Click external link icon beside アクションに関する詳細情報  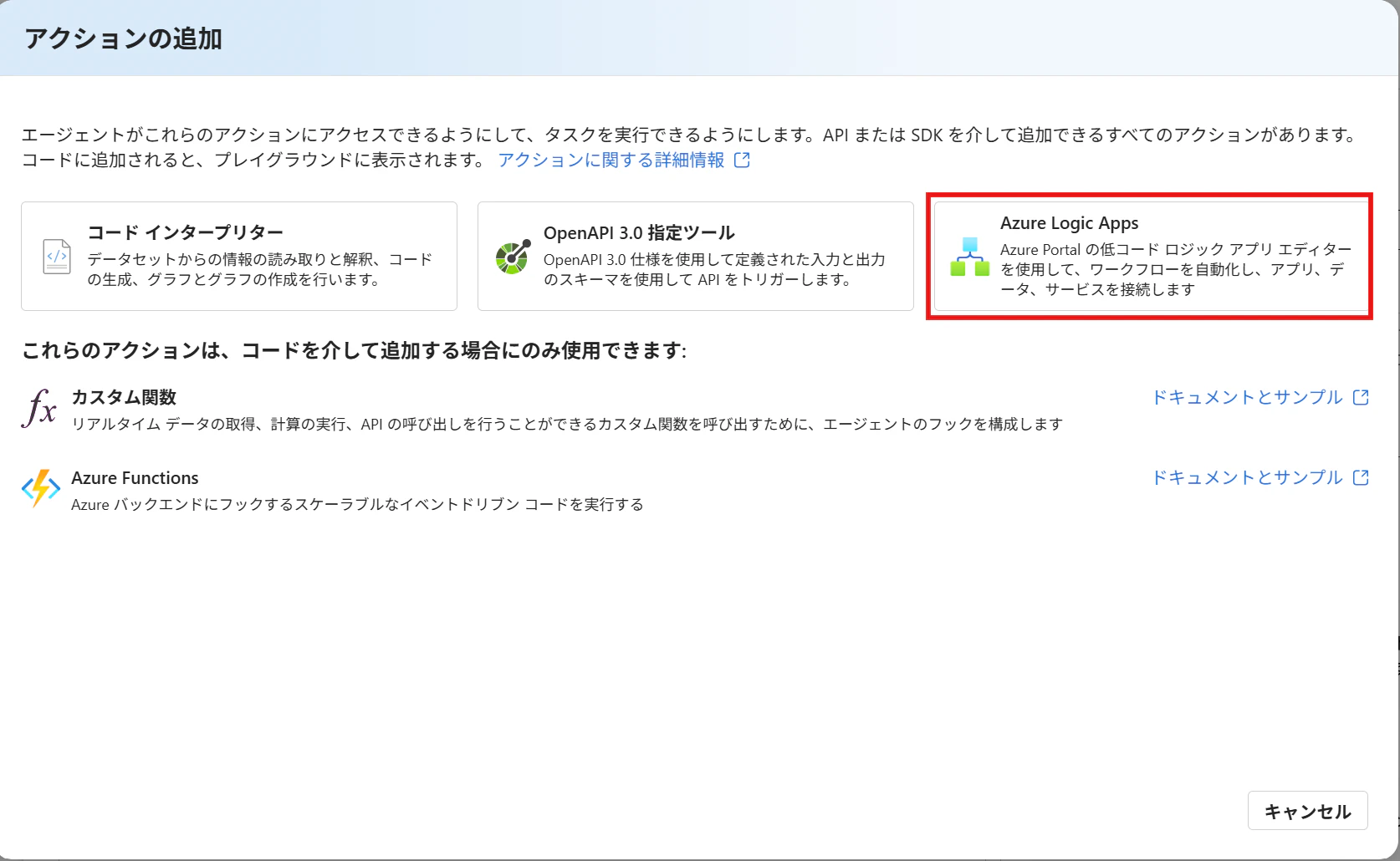742,160
